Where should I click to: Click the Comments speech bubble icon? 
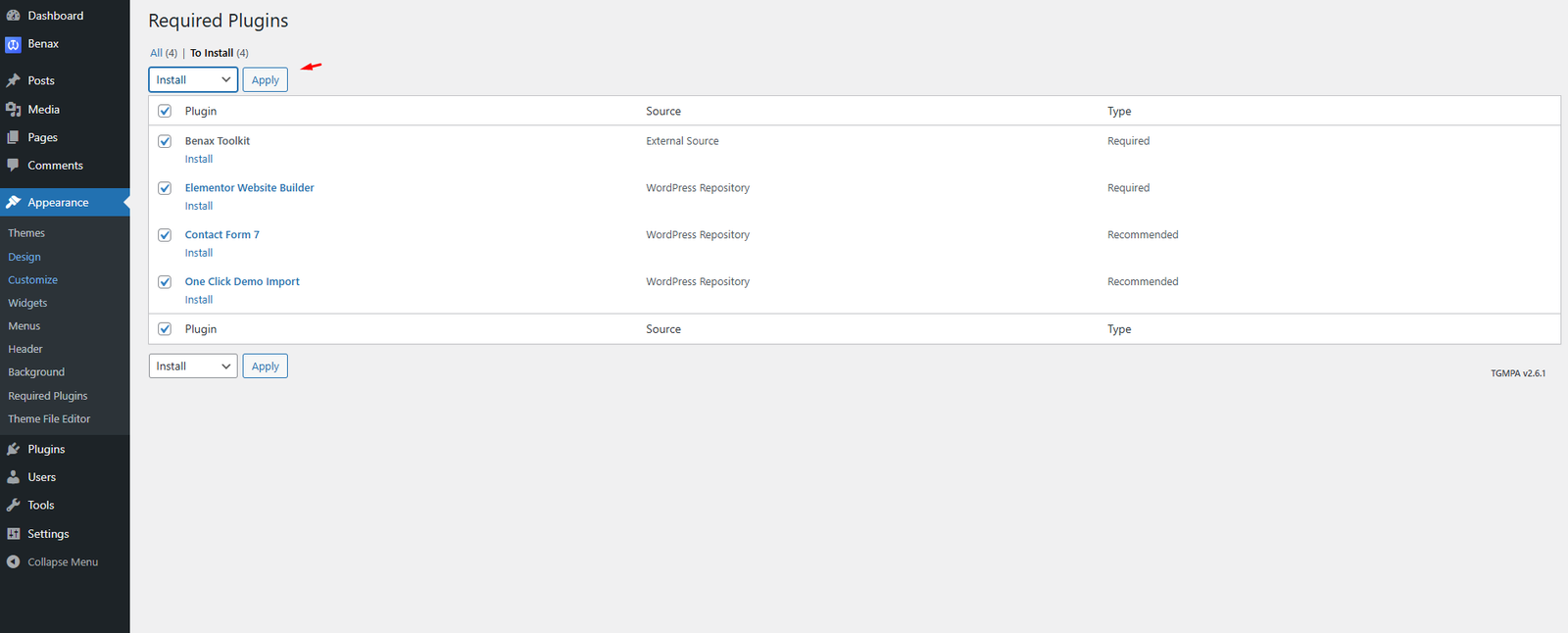tap(13, 166)
